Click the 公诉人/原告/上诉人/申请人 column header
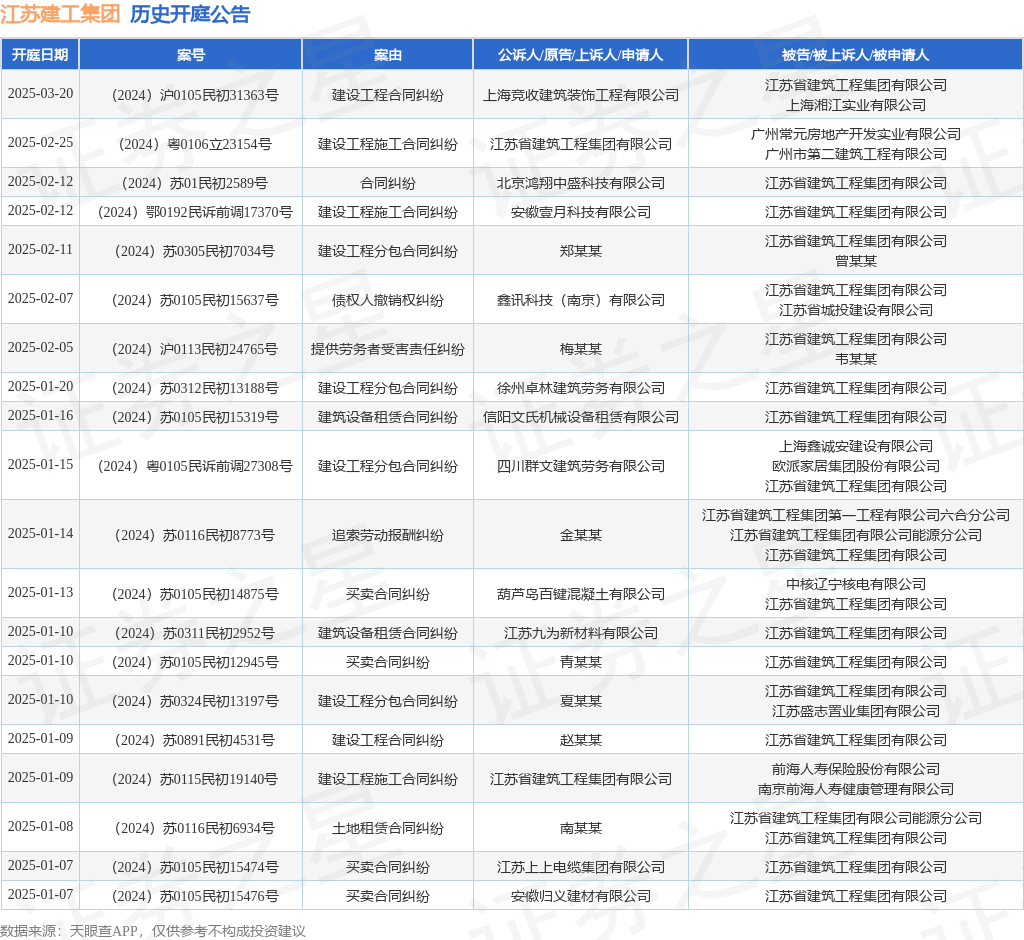The image size is (1024, 940). coord(581,55)
